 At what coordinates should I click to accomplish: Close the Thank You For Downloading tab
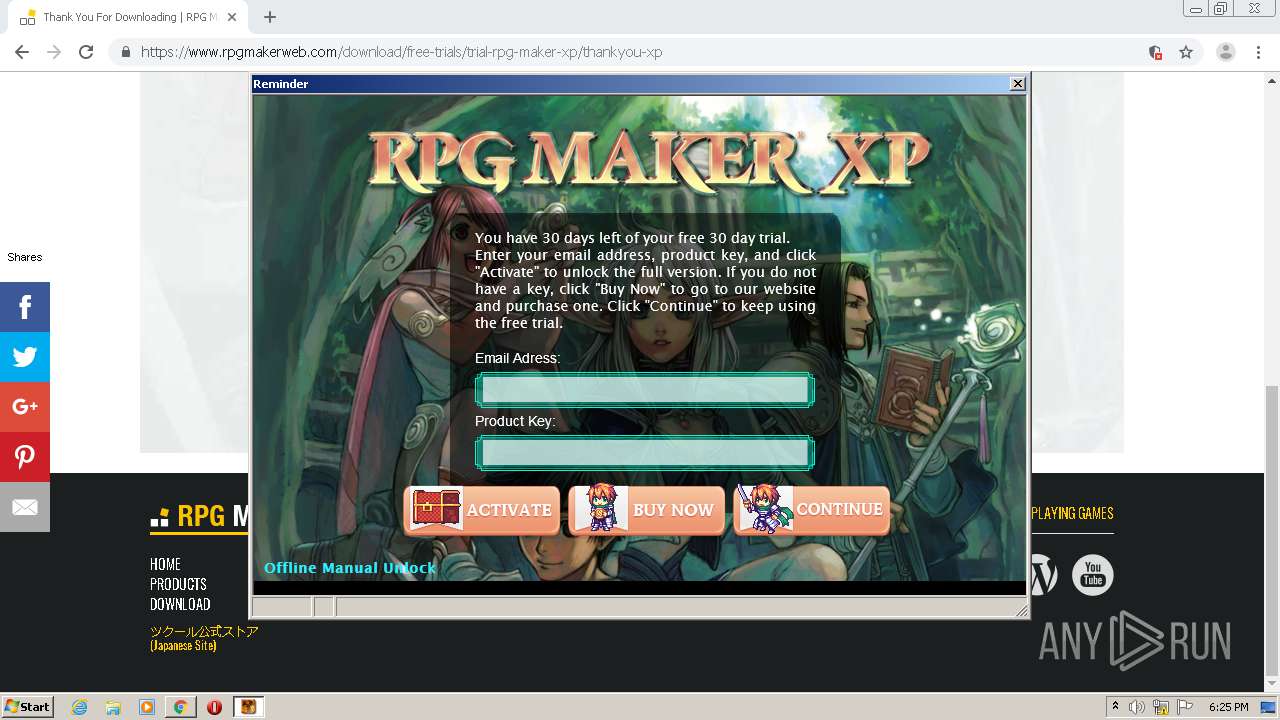point(232,17)
